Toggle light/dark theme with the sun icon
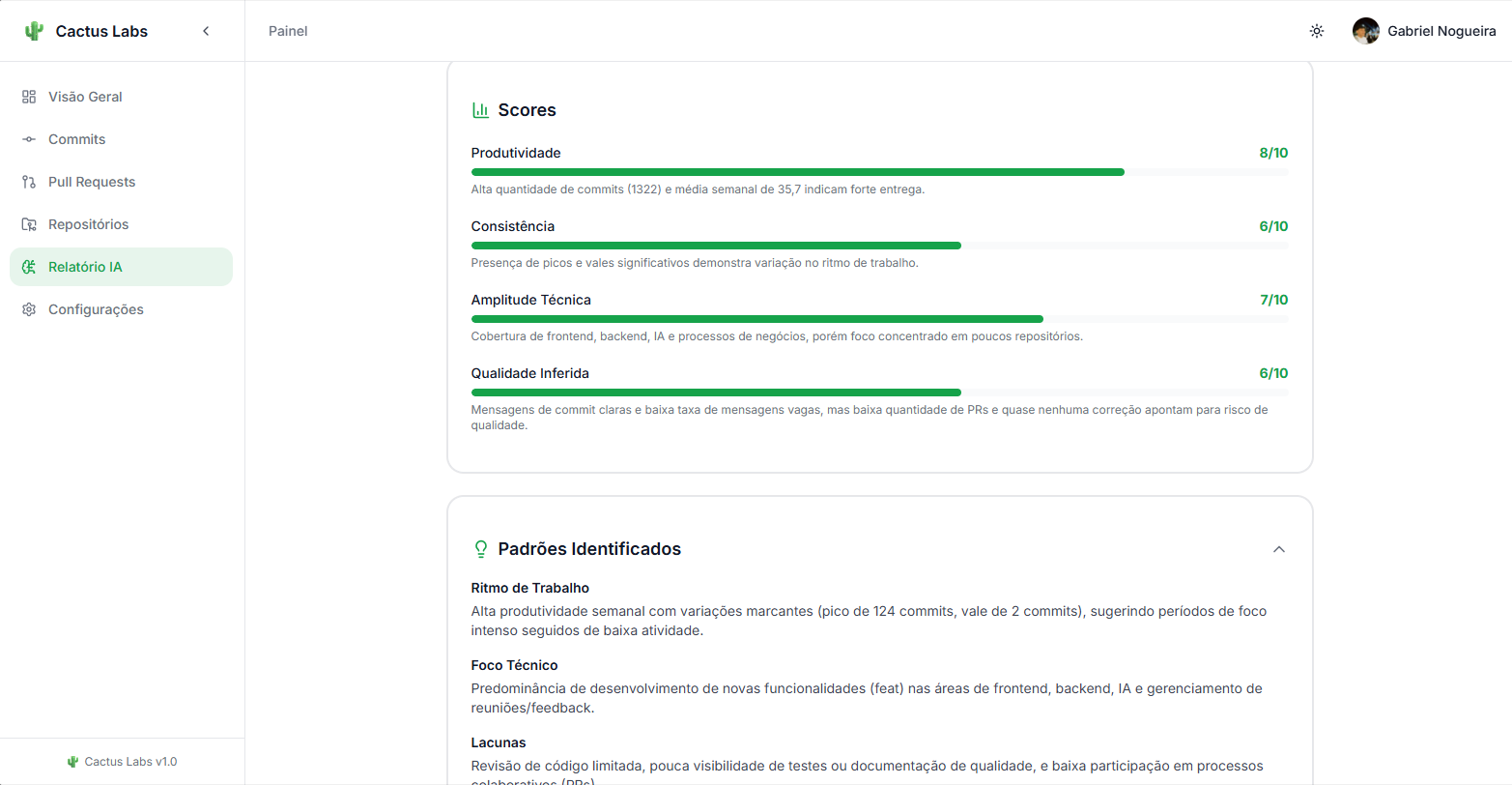Screen dimensions: 1512x785 pyautogui.click(x=1317, y=30)
